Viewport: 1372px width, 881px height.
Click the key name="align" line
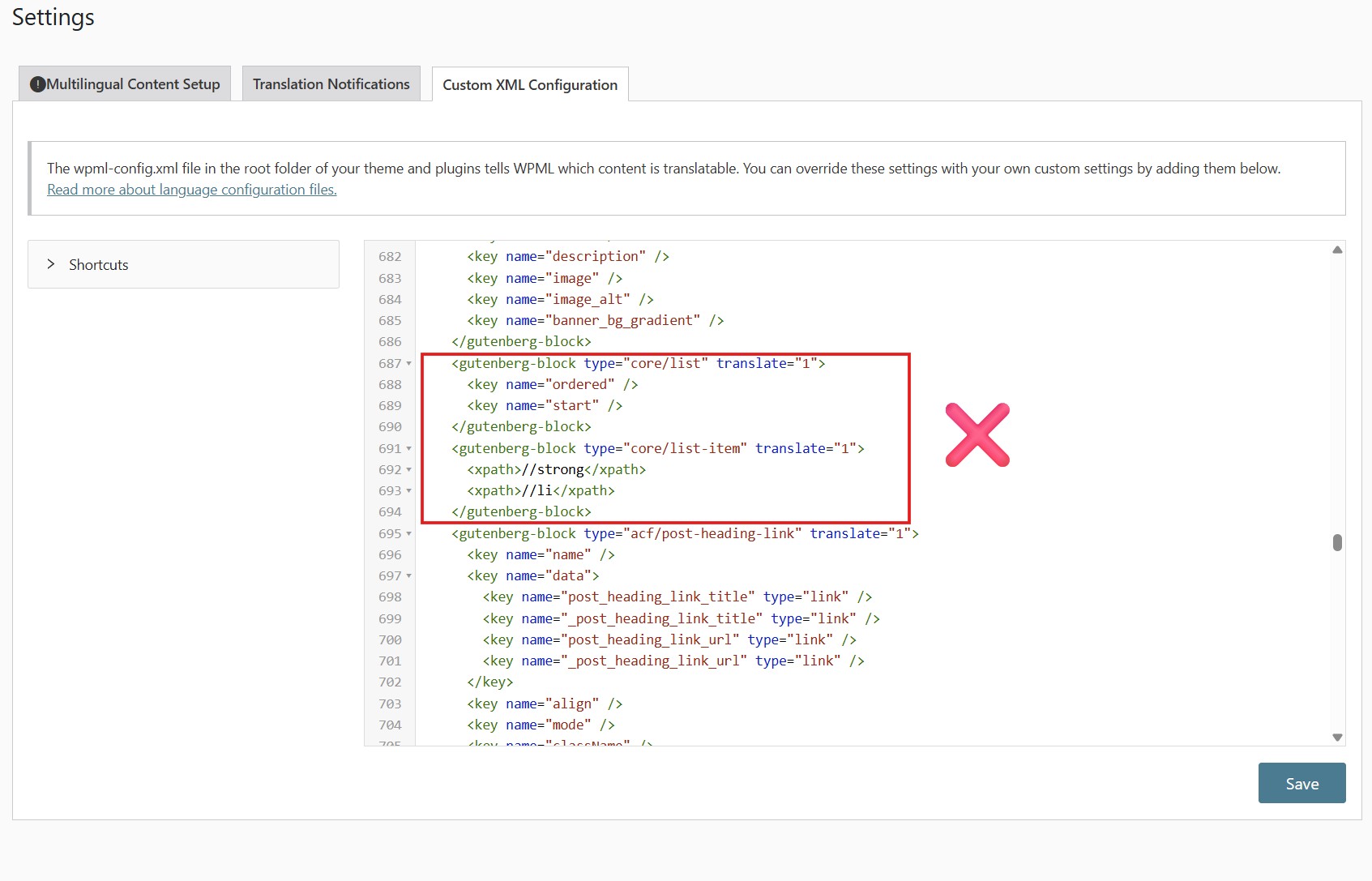tap(545, 704)
